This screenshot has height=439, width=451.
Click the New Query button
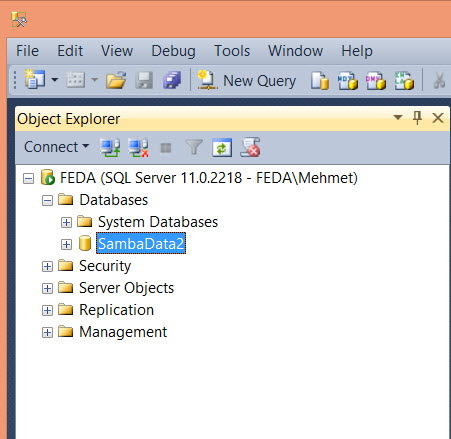(x=247, y=81)
